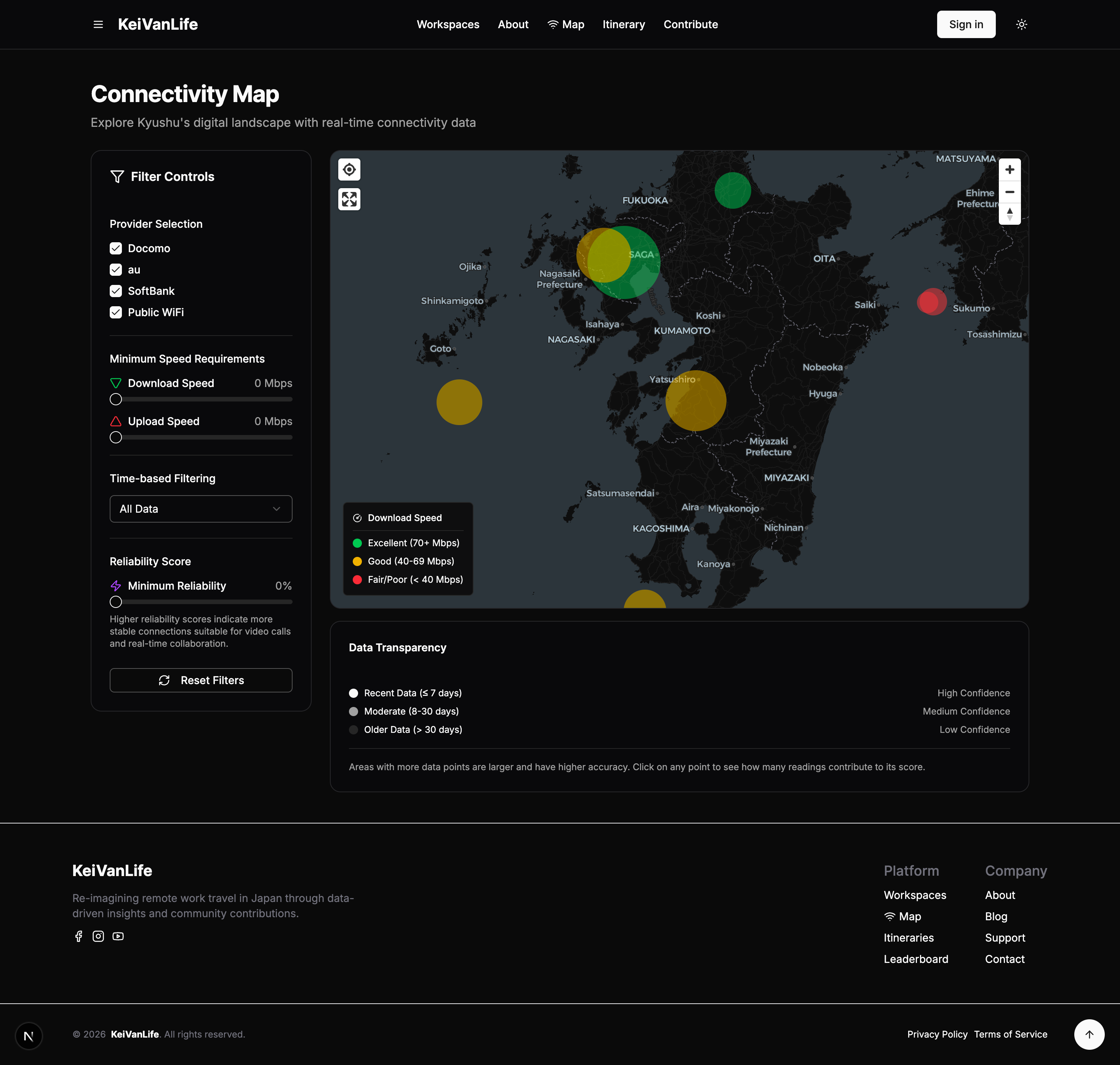Open the footer Map link
This screenshot has width=1120, height=1065.
pyautogui.click(x=902, y=916)
